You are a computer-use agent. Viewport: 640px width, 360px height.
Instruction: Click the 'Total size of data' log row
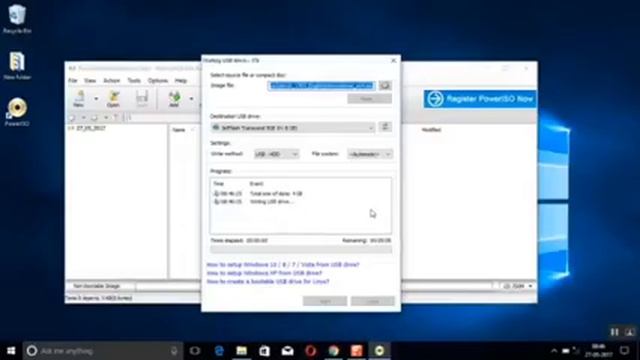258,193
